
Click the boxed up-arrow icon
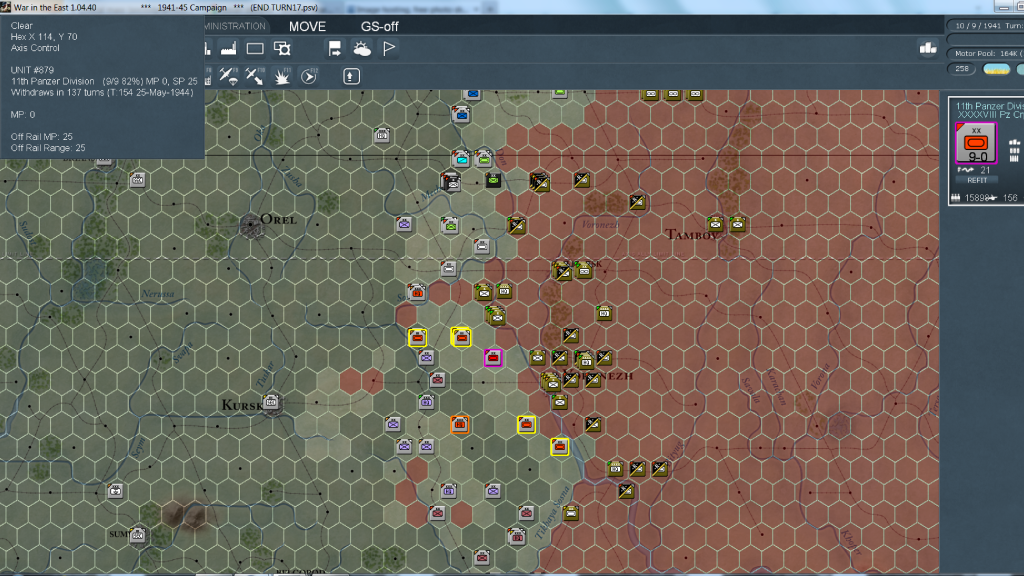351,76
